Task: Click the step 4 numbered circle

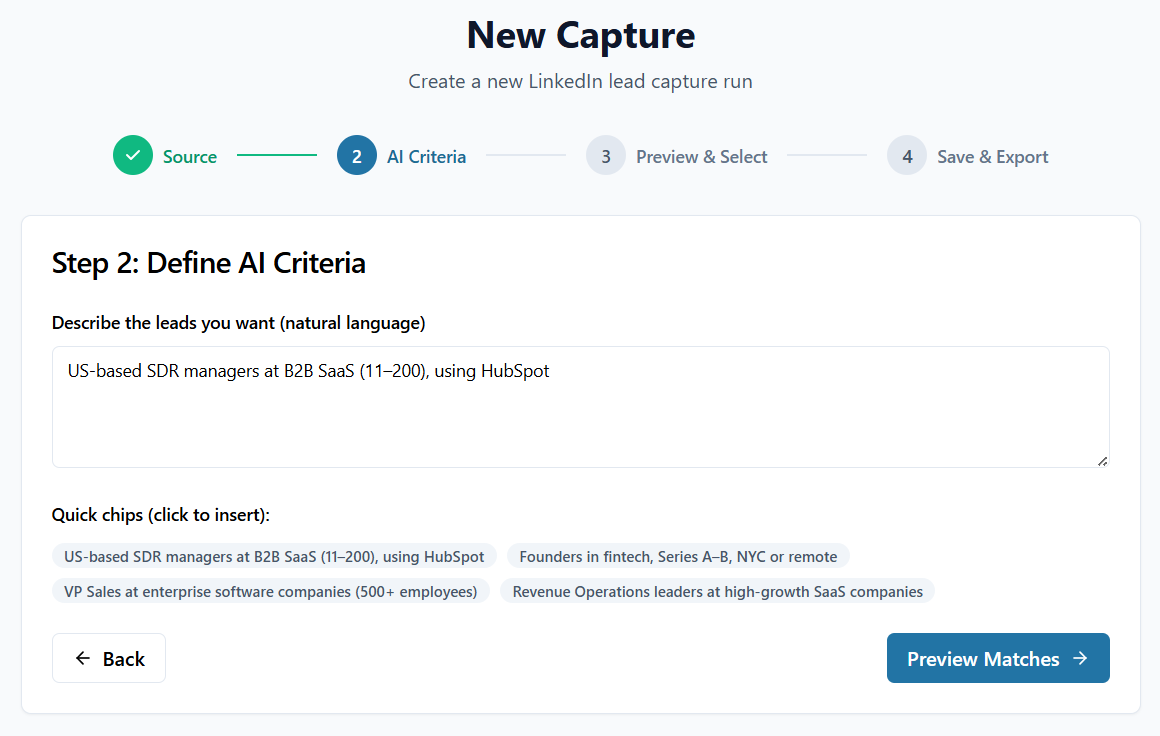Action: [907, 156]
